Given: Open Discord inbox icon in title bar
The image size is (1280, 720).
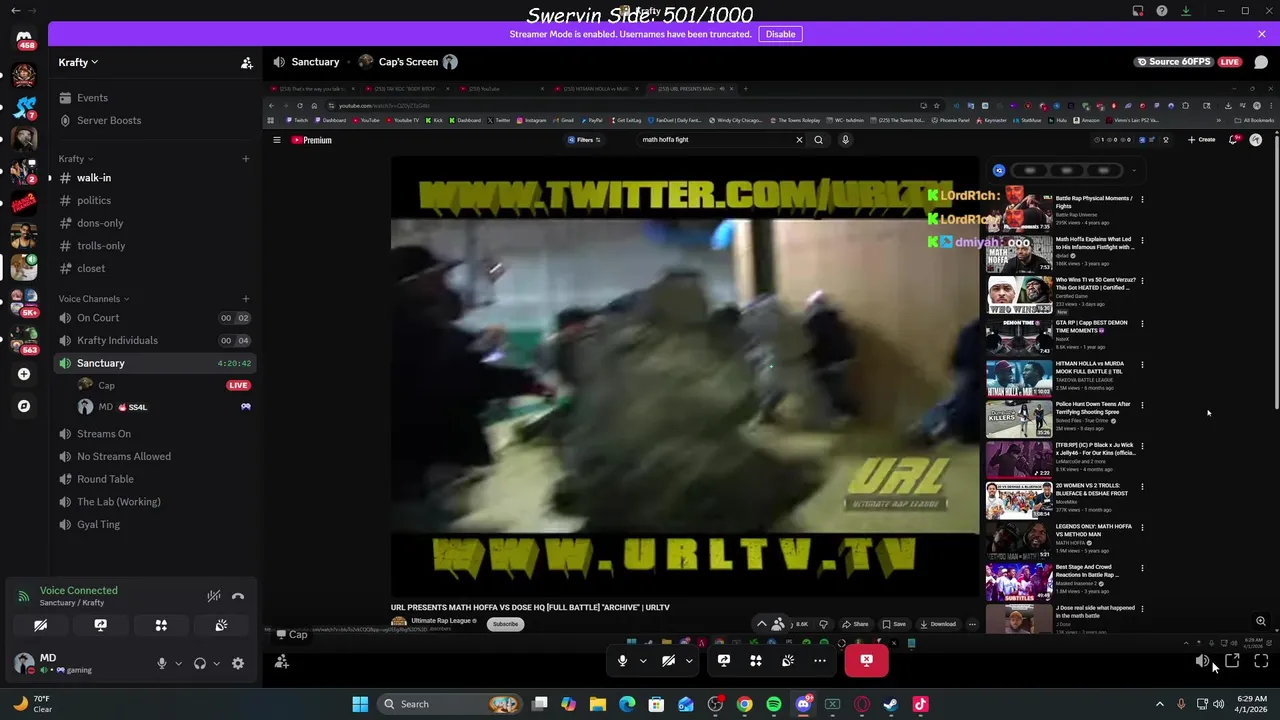Looking at the screenshot, I should pyautogui.click(x=1138, y=11).
